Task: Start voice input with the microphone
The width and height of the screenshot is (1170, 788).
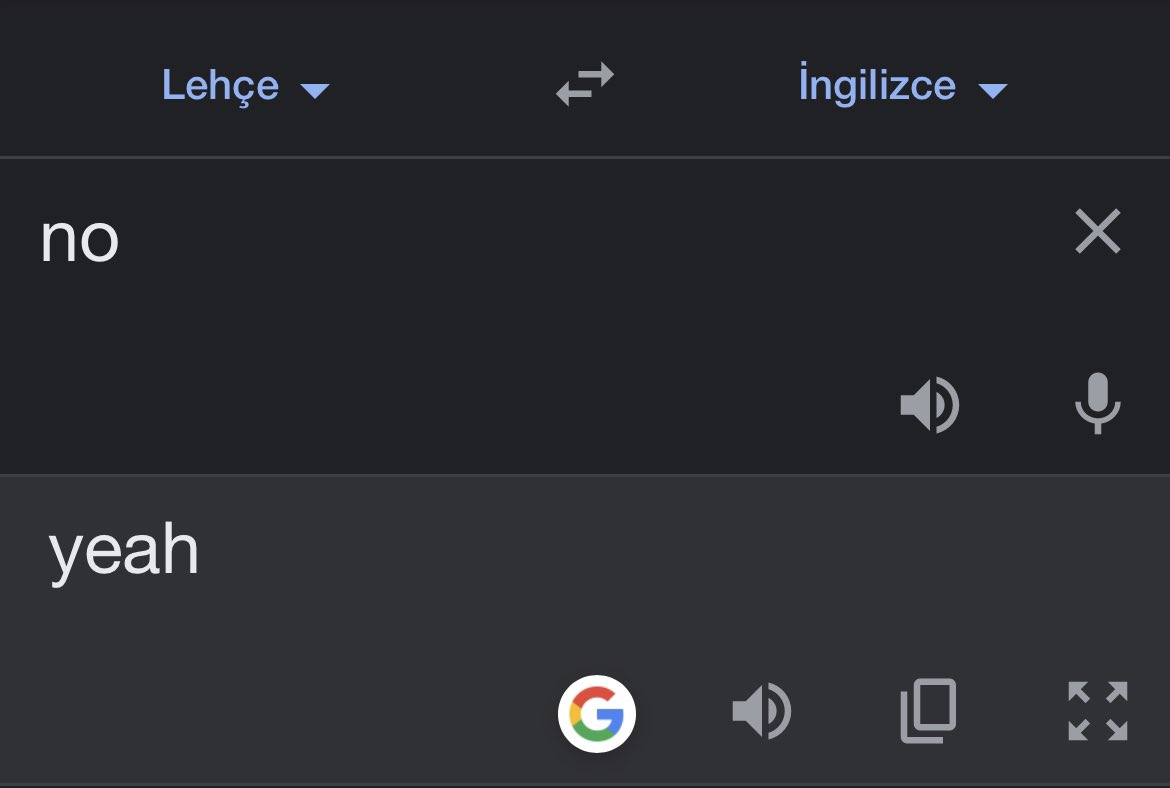Action: coord(1098,403)
